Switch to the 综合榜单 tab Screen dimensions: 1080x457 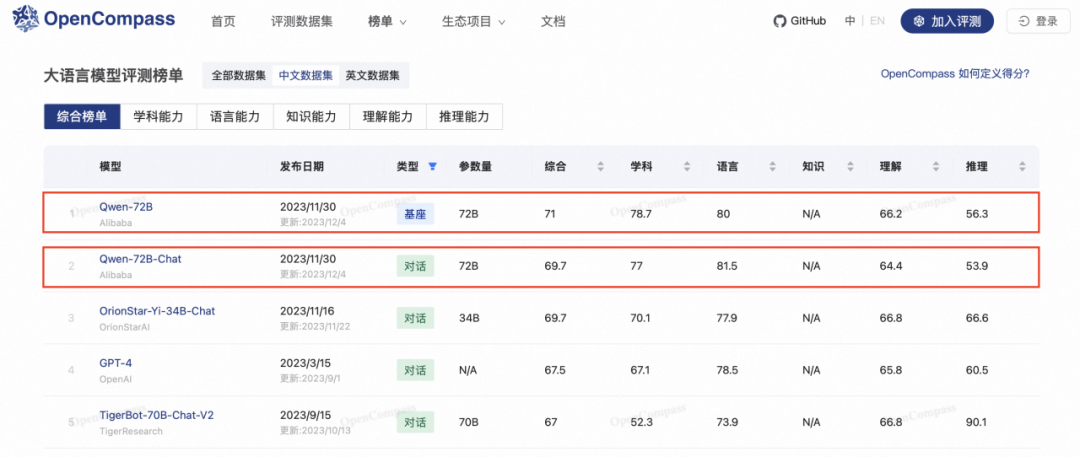(82, 116)
